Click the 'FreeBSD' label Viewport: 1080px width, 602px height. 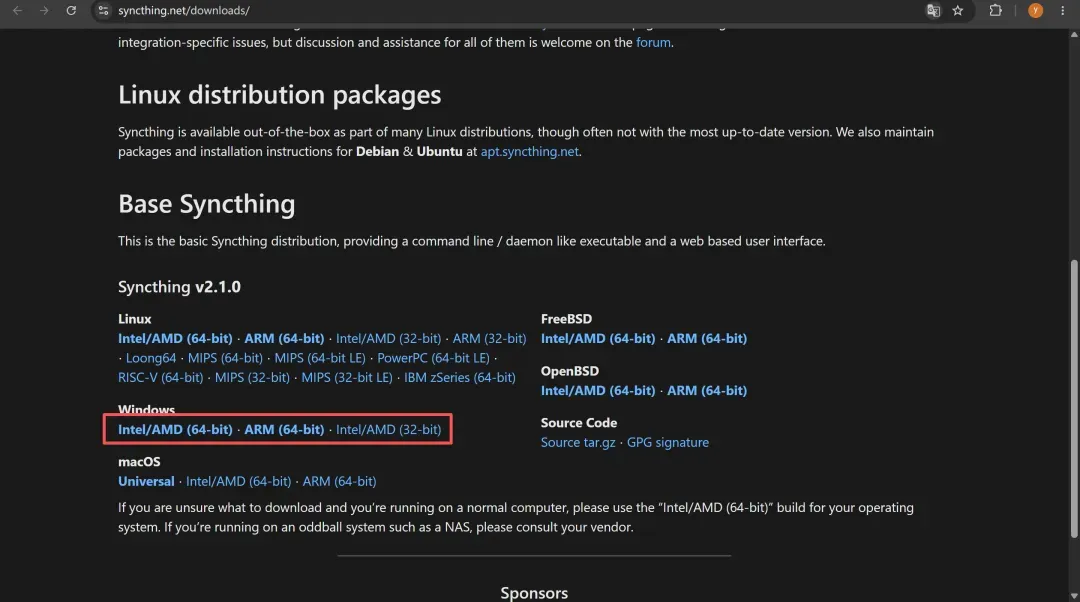coord(566,319)
